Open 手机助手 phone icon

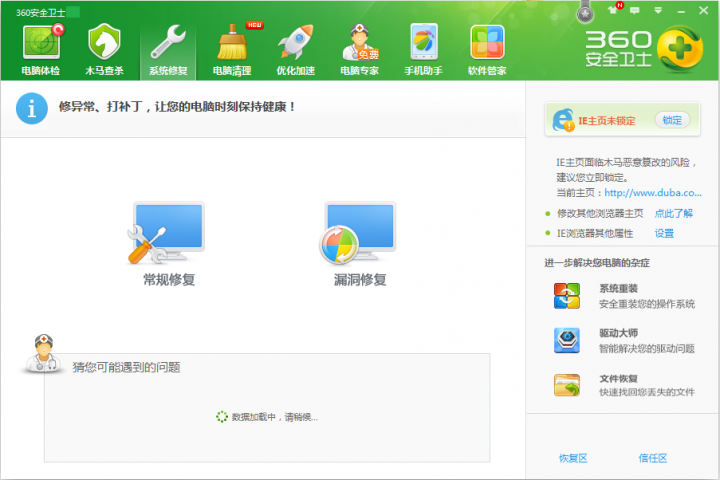[423, 43]
